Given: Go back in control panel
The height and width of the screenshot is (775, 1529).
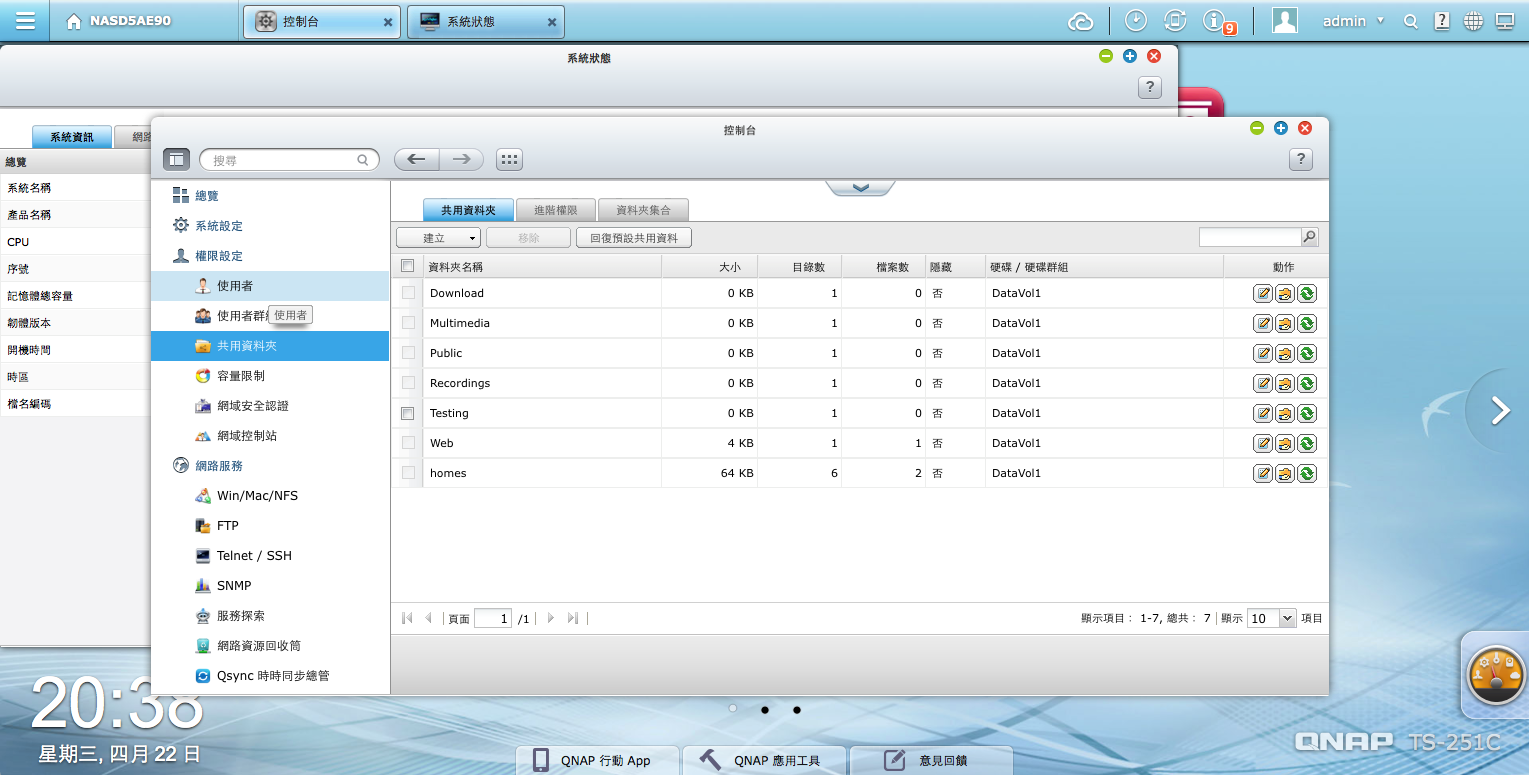Looking at the screenshot, I should [417, 159].
